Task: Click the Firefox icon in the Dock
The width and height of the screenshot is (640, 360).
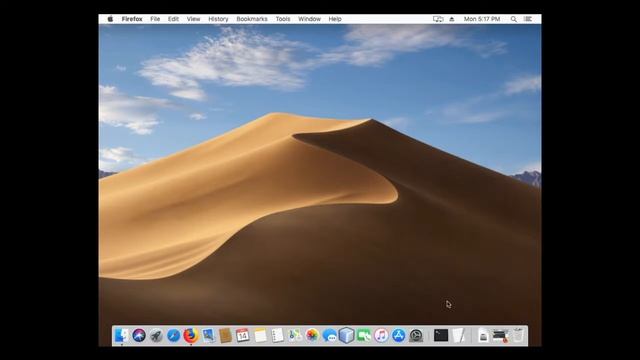Action: 191,336
